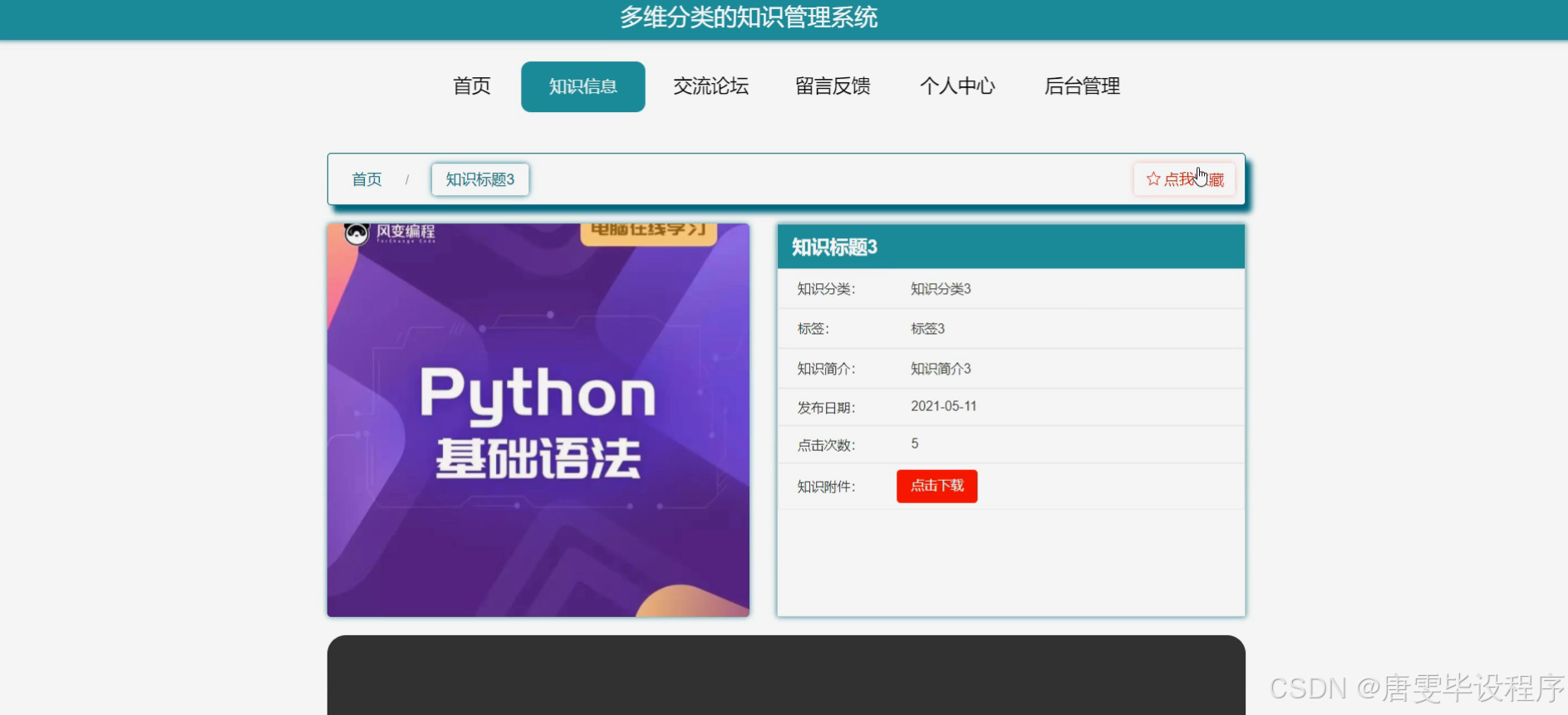Download the attachment with 点击下载 button

click(x=937, y=486)
